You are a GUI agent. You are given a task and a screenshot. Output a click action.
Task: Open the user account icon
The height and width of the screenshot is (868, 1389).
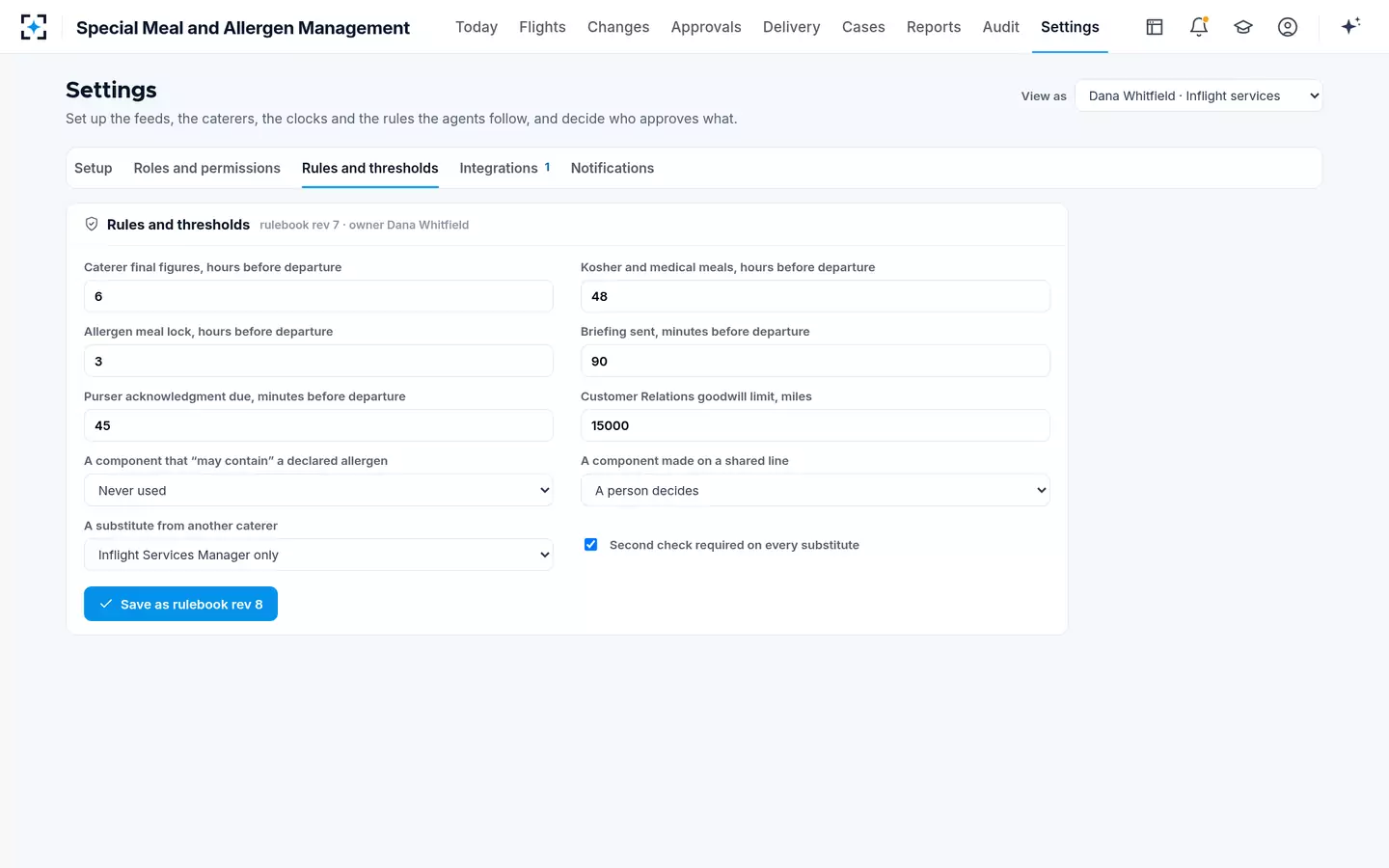coord(1288,27)
